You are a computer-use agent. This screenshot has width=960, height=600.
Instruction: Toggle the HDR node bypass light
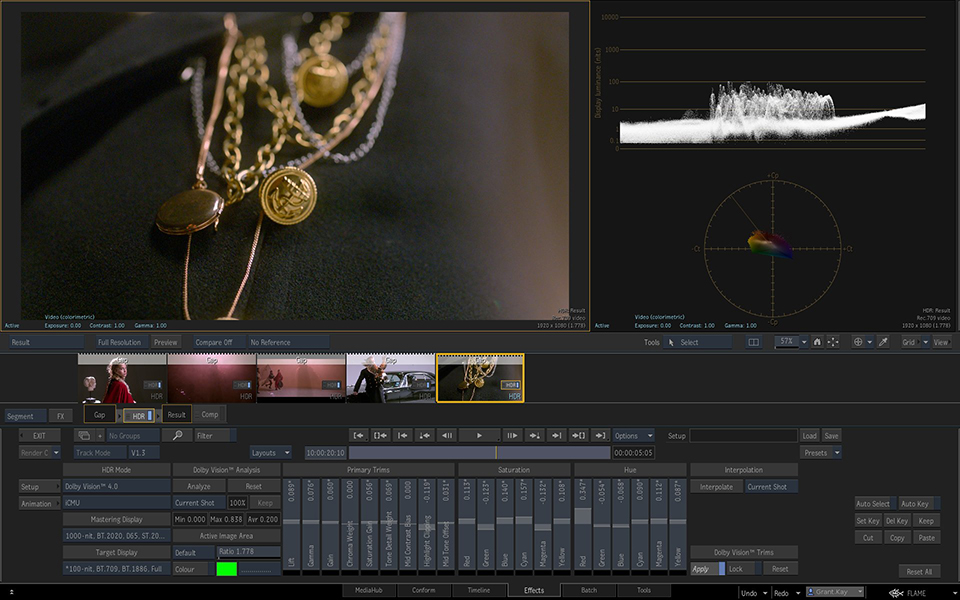tap(149, 416)
